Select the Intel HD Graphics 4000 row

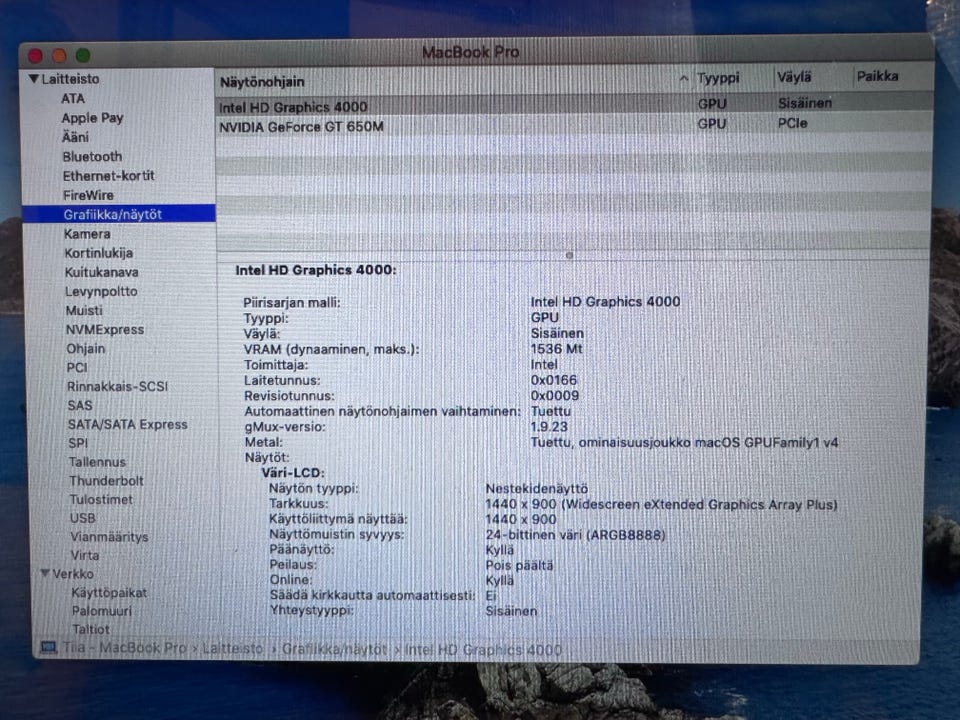click(575, 105)
